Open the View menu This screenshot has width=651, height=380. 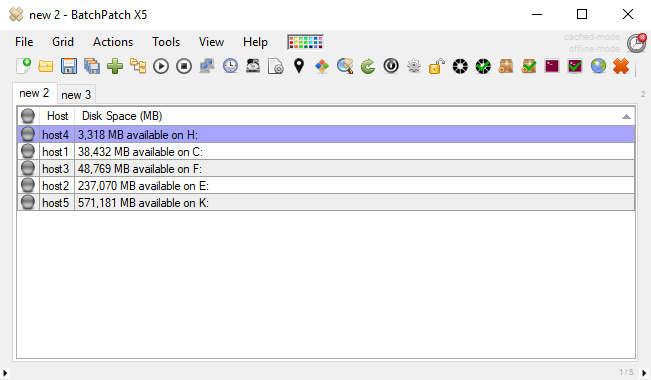point(211,42)
